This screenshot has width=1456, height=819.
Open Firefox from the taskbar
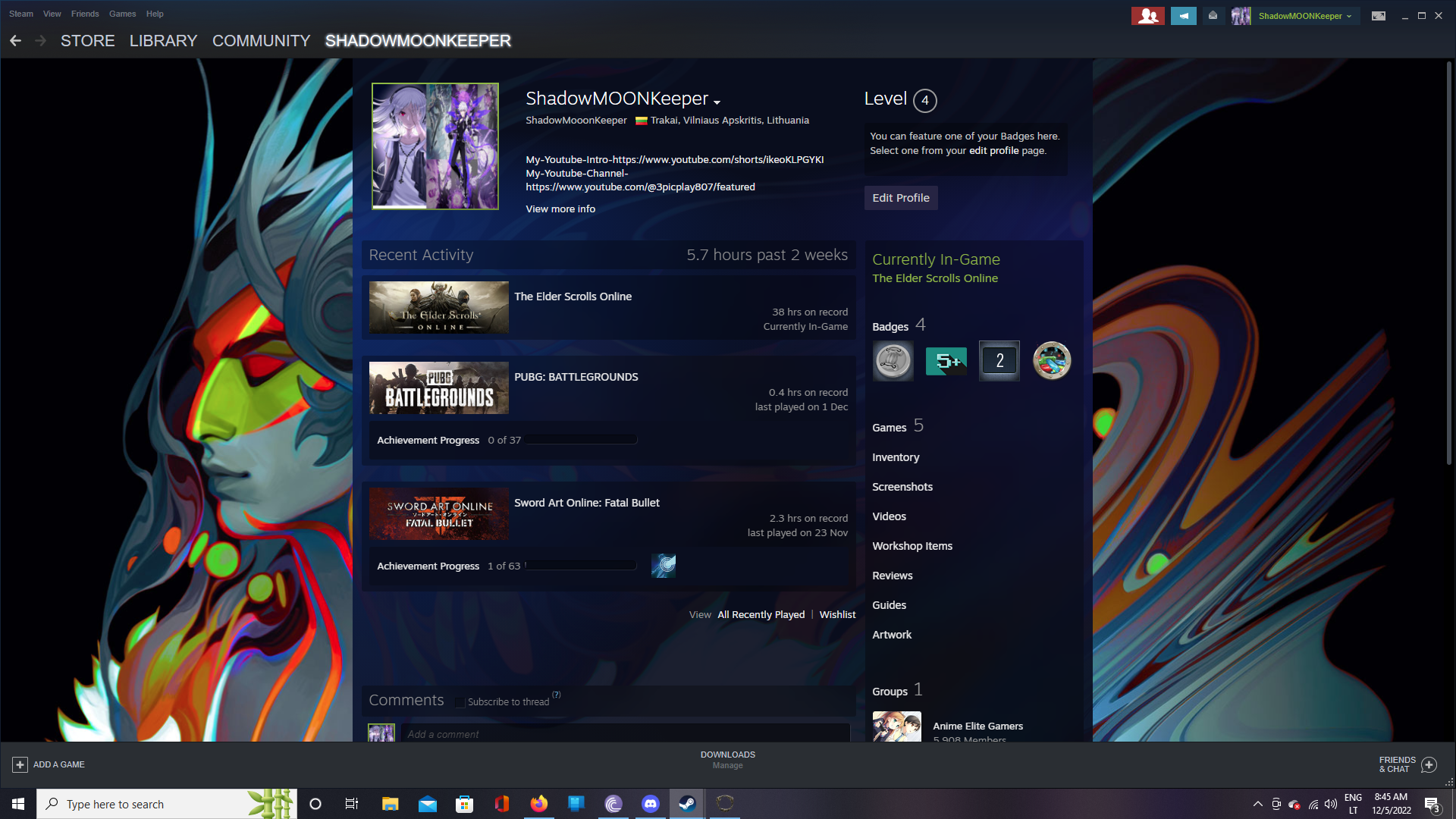pos(539,804)
